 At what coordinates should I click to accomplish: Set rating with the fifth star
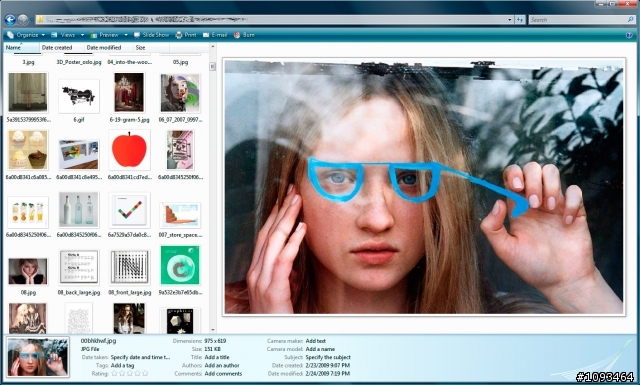click(145, 374)
